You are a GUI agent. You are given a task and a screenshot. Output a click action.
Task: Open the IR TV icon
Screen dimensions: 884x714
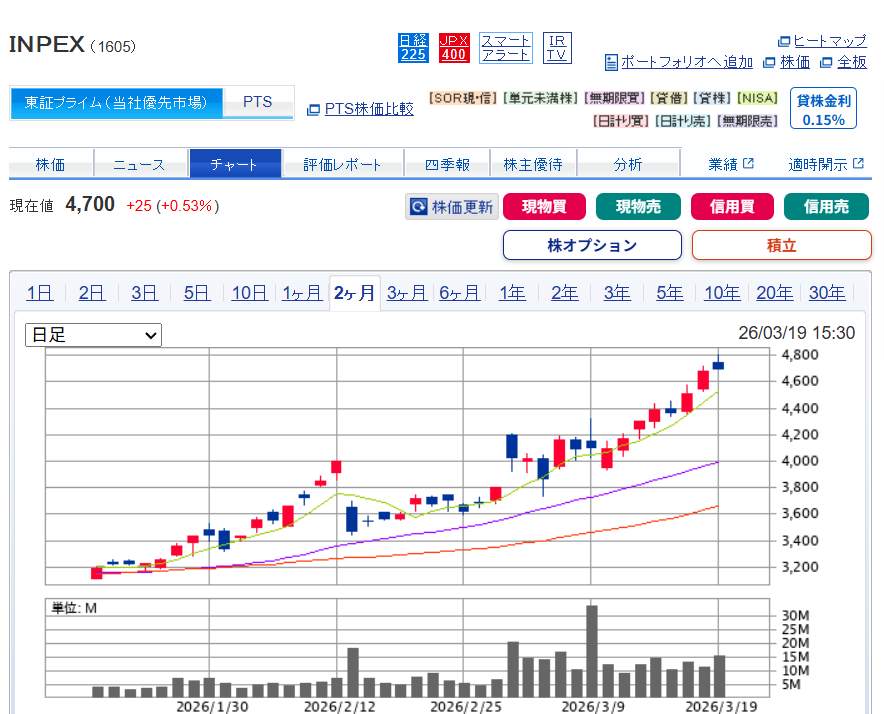[x=557, y=48]
